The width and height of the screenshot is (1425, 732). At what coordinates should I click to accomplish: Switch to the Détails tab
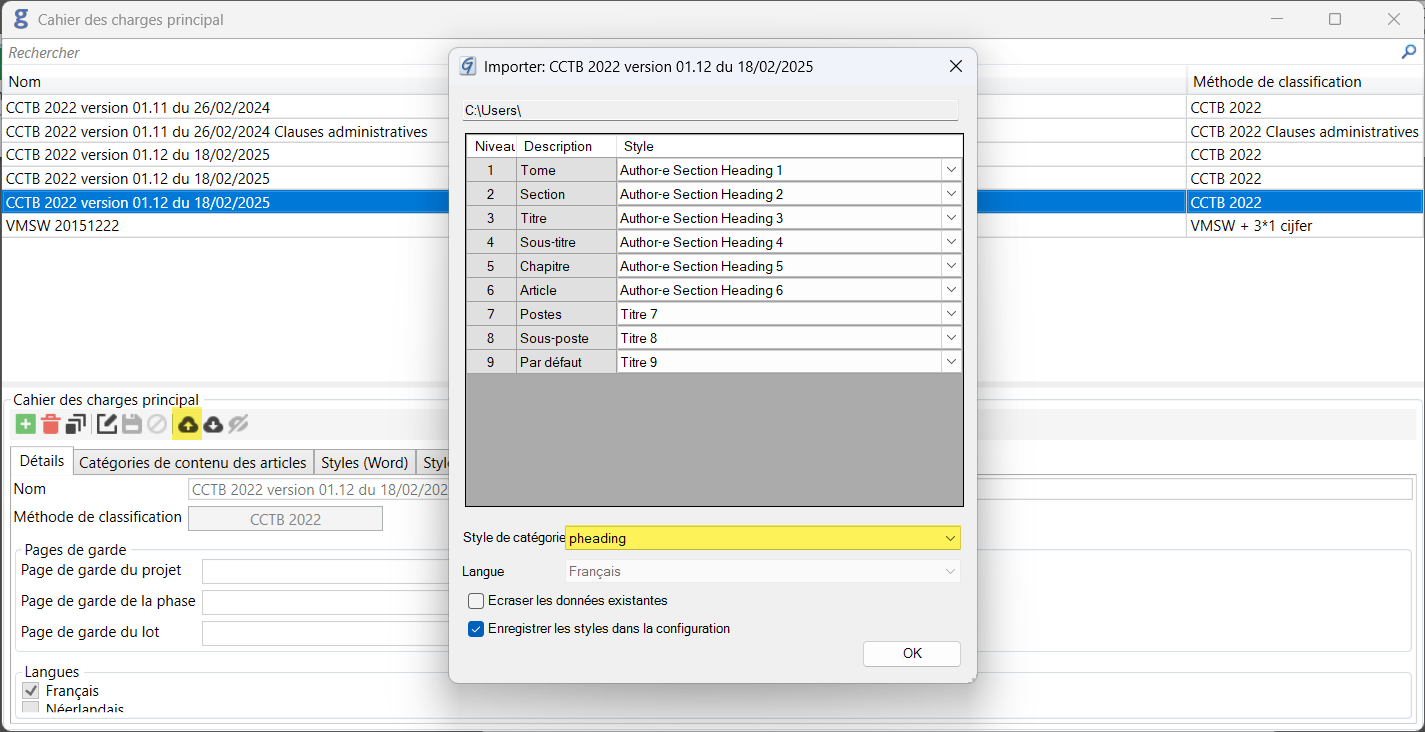pyautogui.click(x=42, y=461)
